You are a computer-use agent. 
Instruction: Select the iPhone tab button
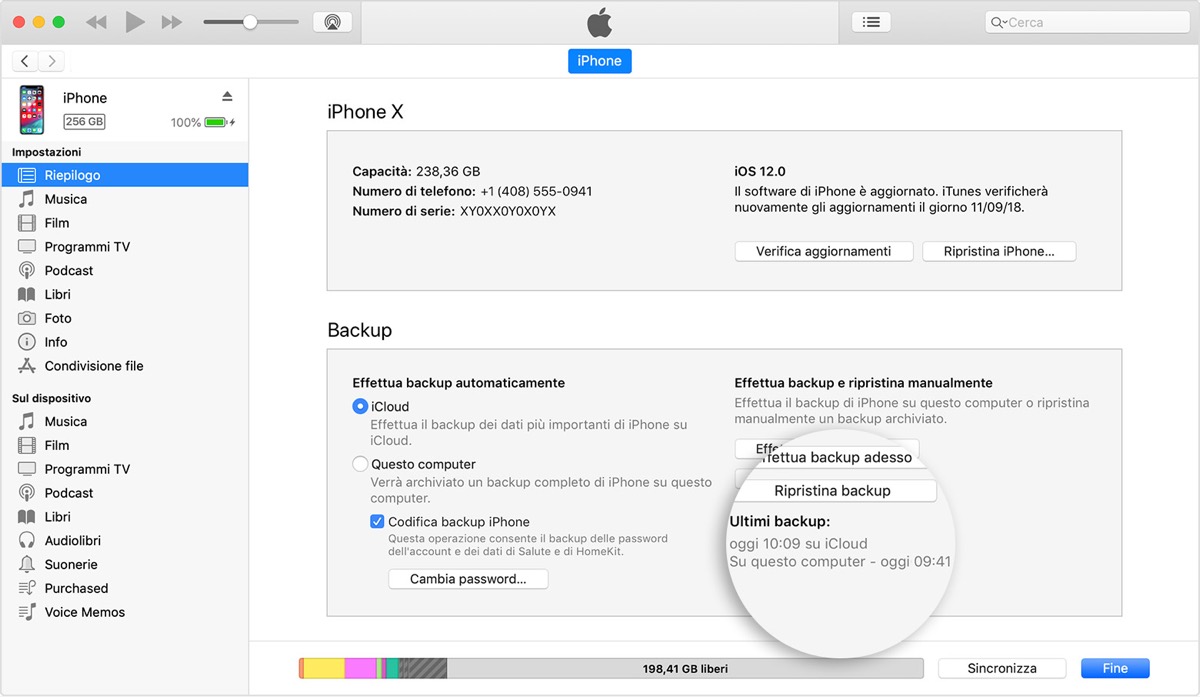(x=600, y=61)
